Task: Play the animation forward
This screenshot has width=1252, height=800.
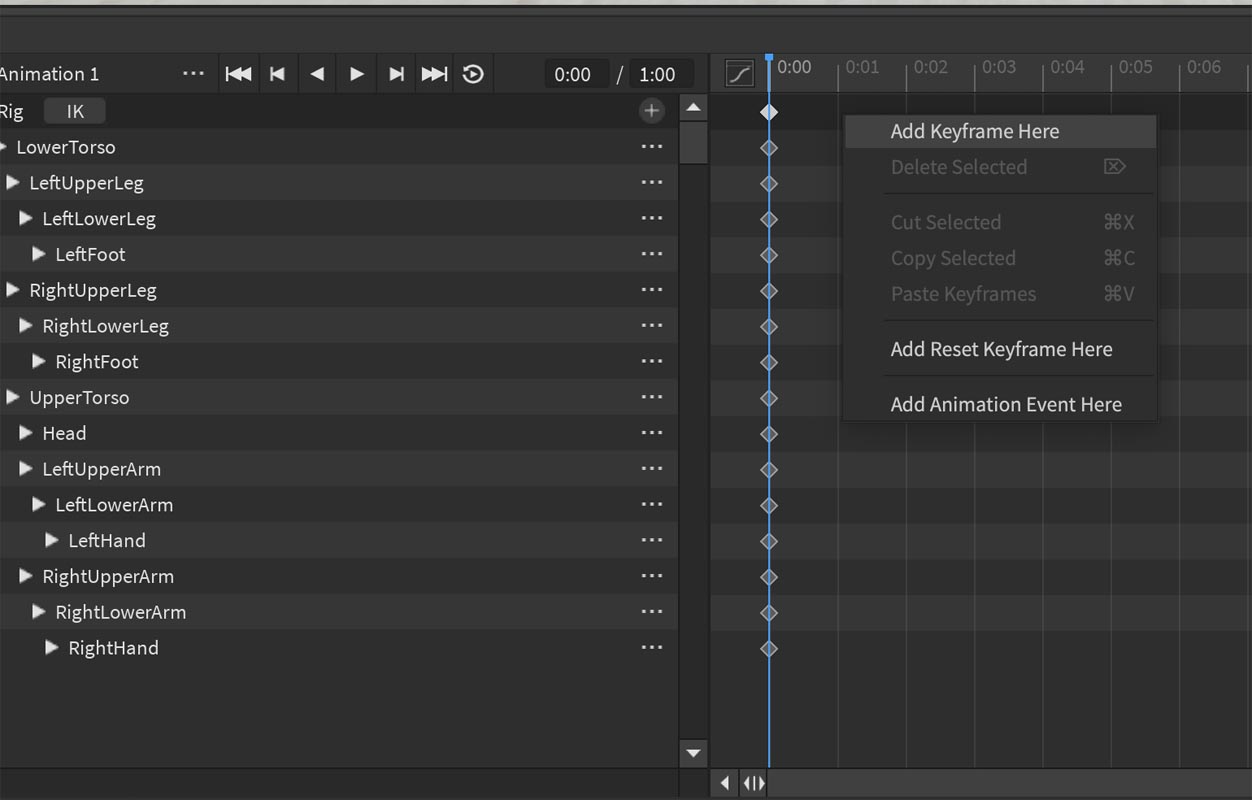Action: [356, 74]
